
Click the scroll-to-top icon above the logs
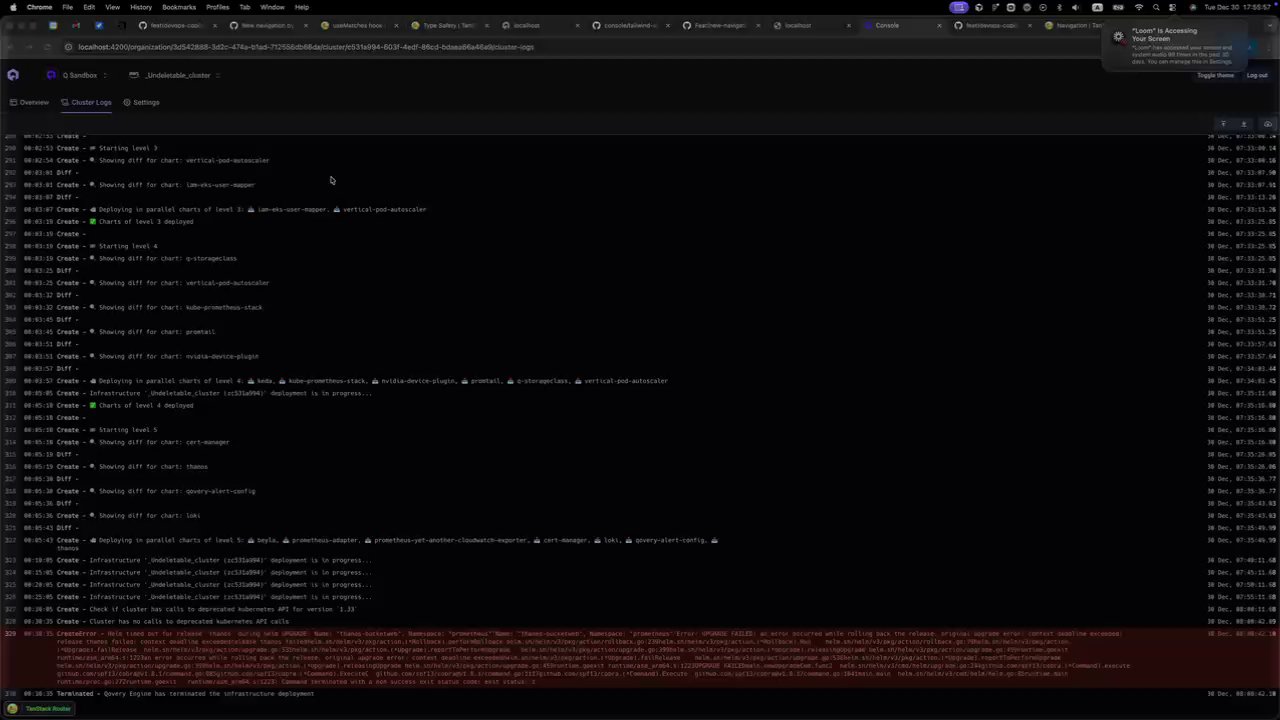[1223, 124]
